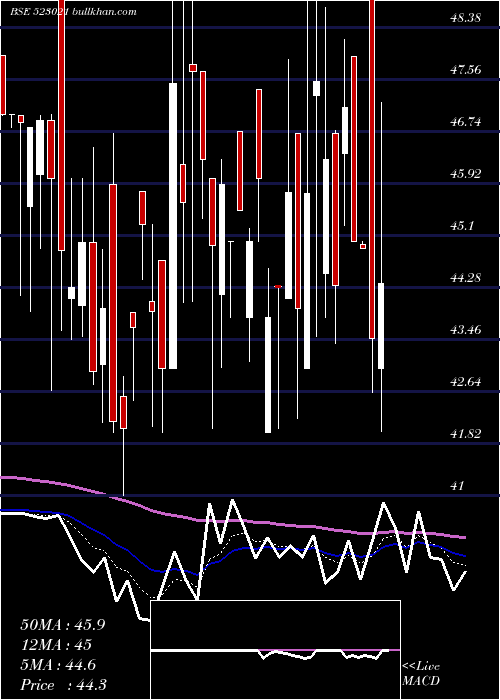Viewport: 500px width, 700px height.
Task: Select the 47.56 price axis label
Action: pyautogui.click(x=466, y=70)
